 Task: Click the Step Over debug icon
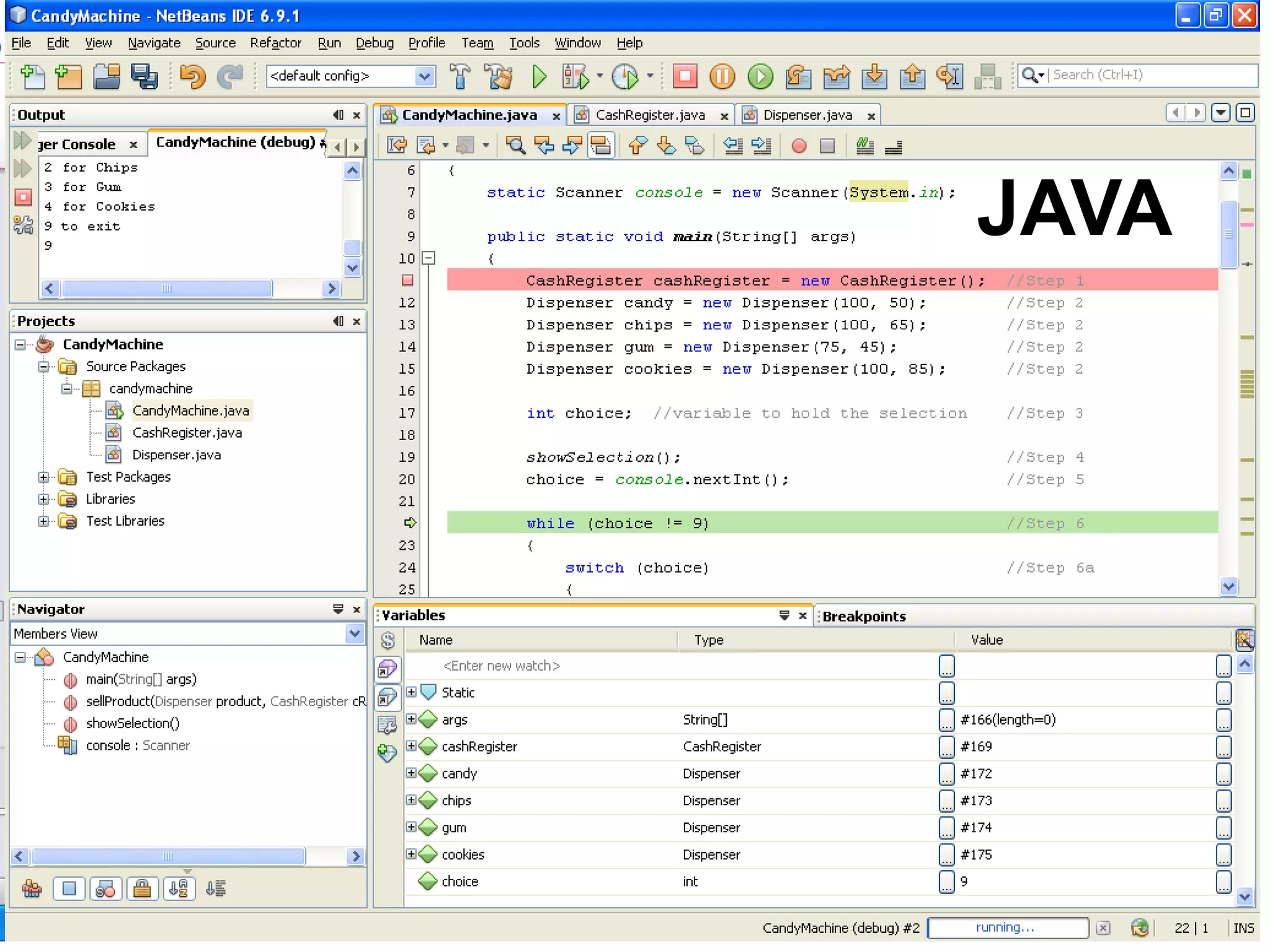[799, 76]
